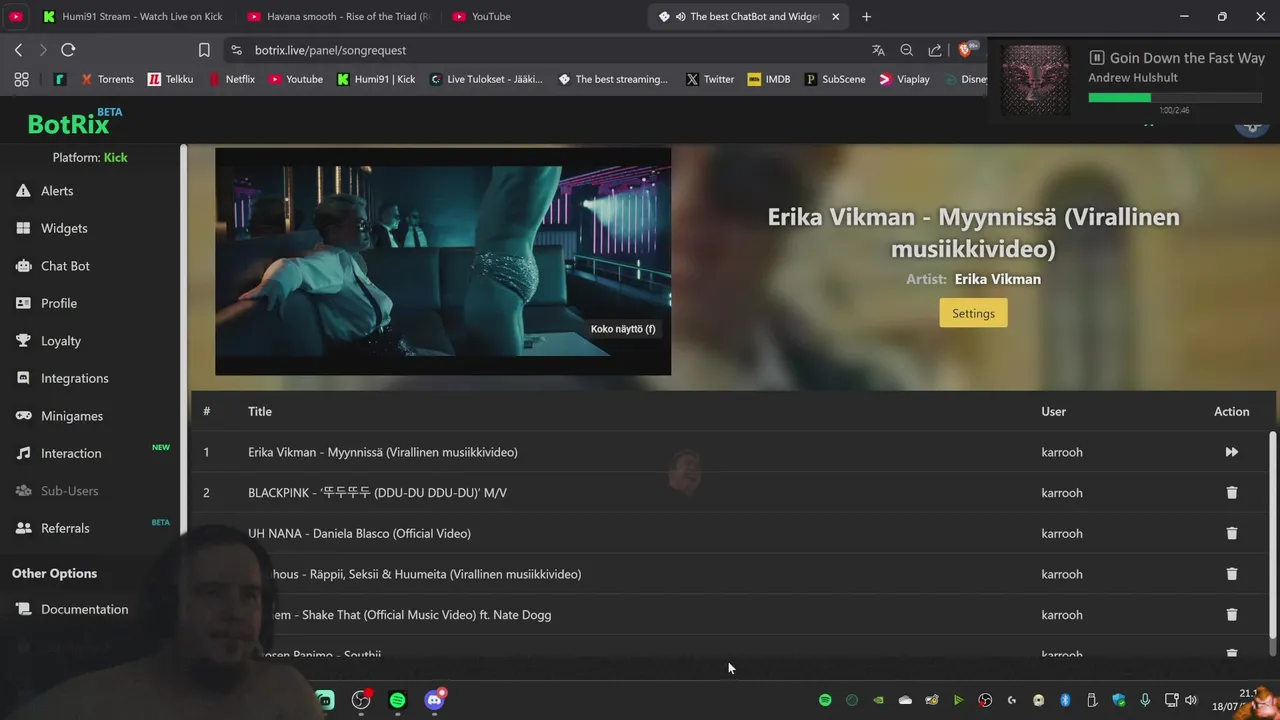Screen dimensions: 1280x720
Task: Click the Kick platform label
Action: 115,157
